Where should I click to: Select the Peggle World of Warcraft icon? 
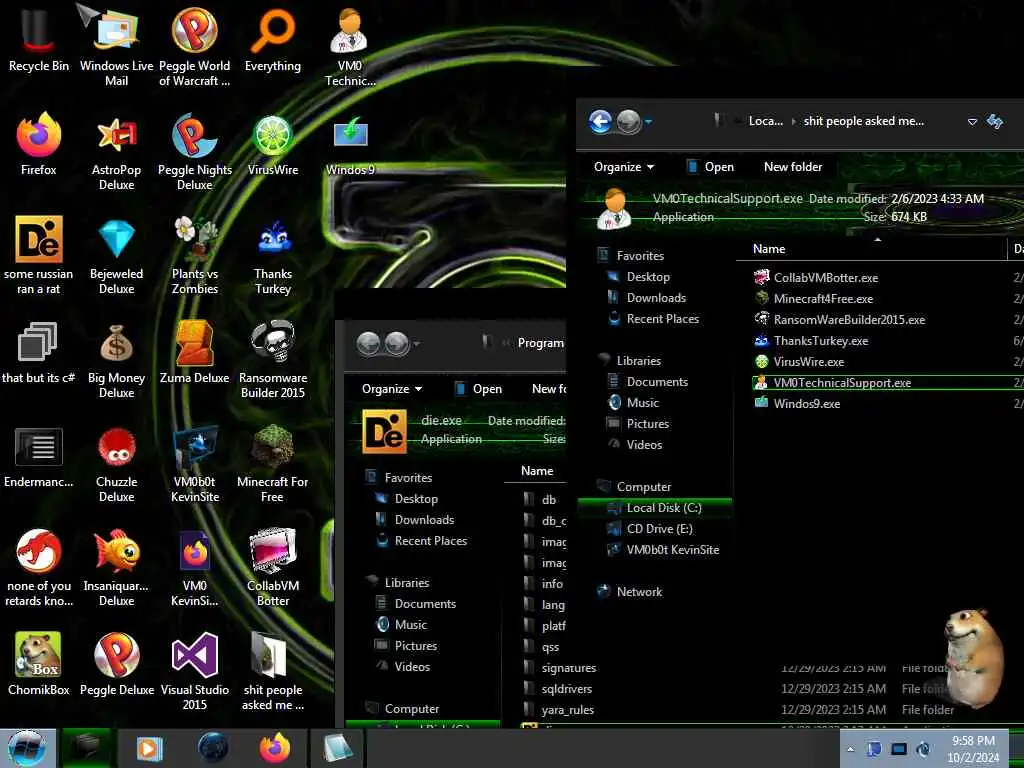[x=195, y=46]
